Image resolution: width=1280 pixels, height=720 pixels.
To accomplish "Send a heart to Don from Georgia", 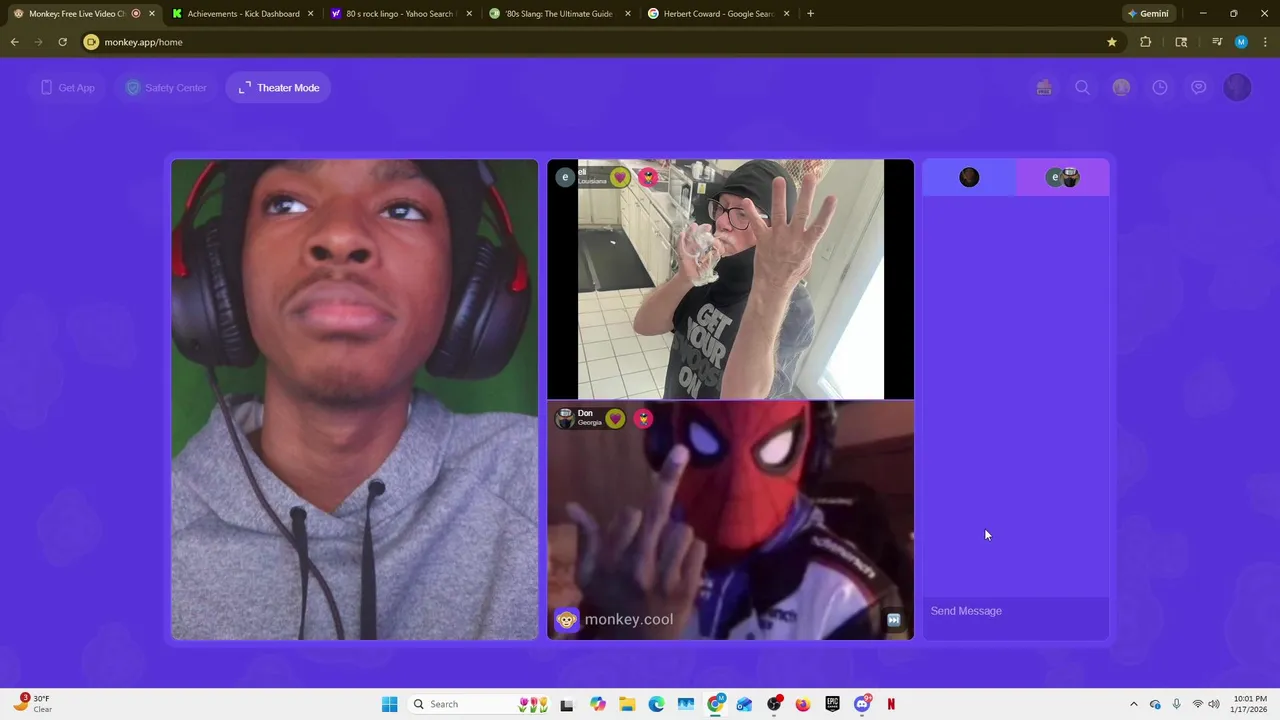I will click(x=615, y=418).
